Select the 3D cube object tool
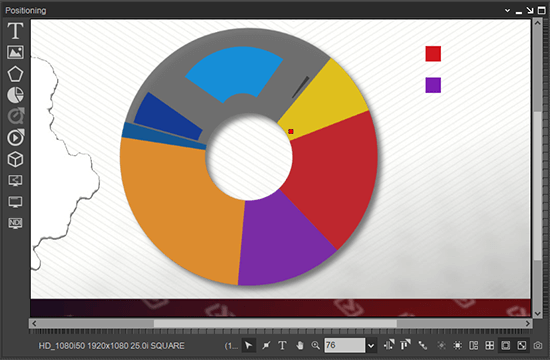 click(15, 159)
